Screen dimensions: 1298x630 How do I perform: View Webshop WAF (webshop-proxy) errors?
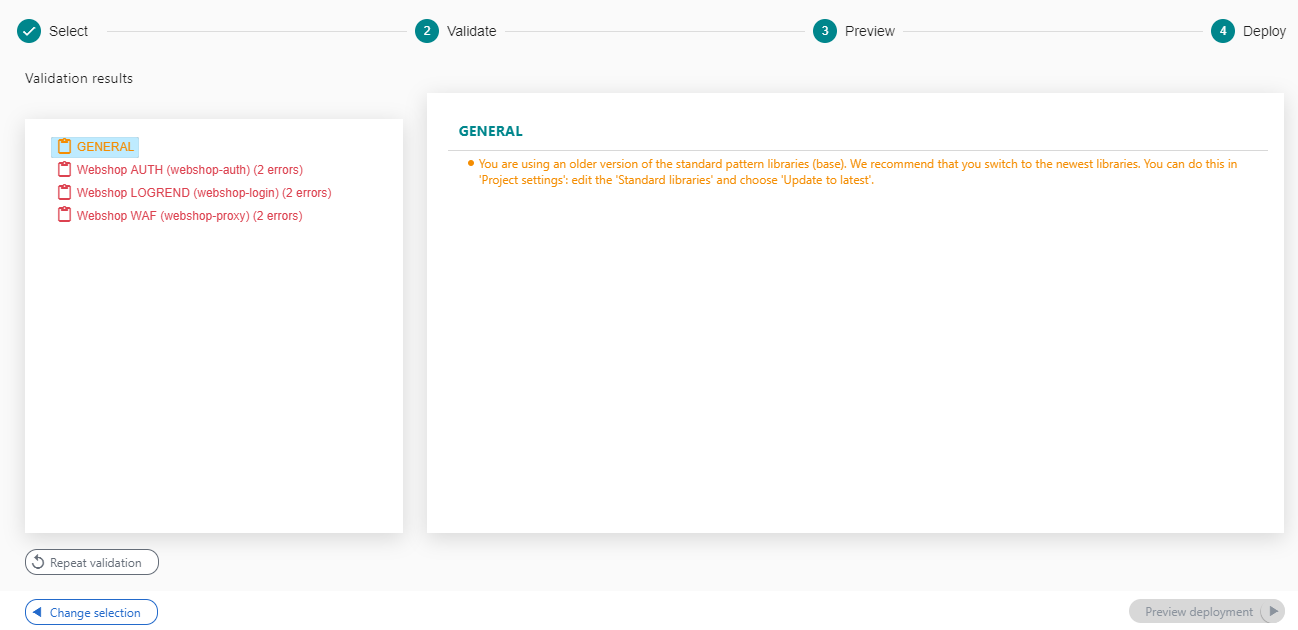(189, 216)
